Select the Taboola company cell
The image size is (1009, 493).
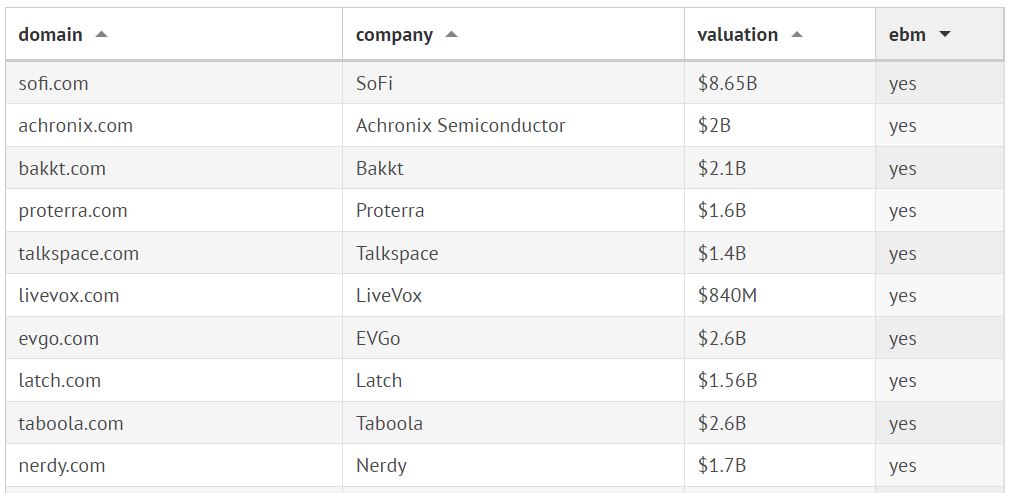pyautogui.click(x=389, y=424)
